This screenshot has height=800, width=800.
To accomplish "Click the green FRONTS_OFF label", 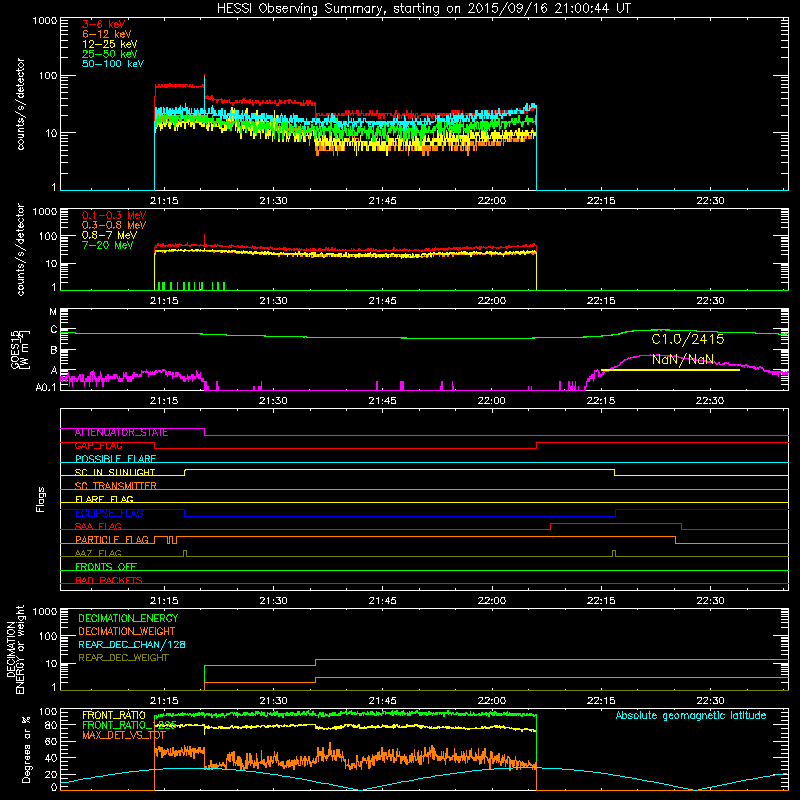I will 106,567.
